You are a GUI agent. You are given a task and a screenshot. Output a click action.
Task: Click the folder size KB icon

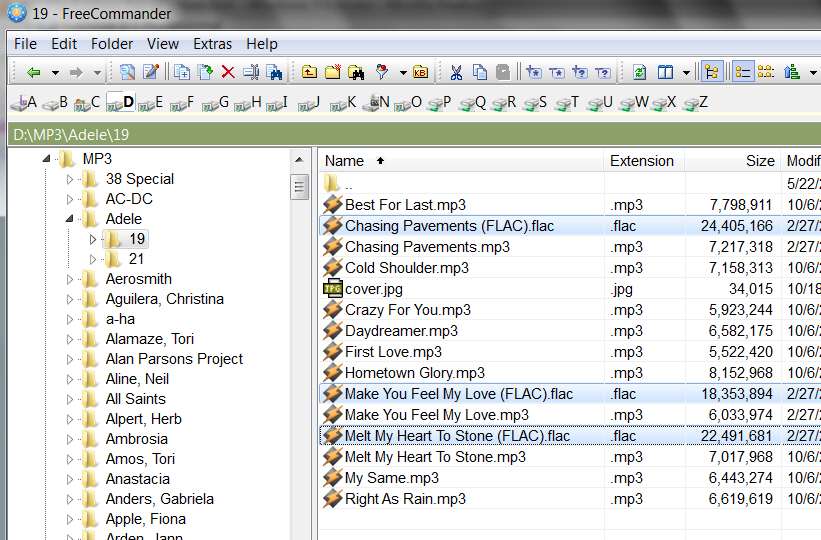(x=420, y=72)
